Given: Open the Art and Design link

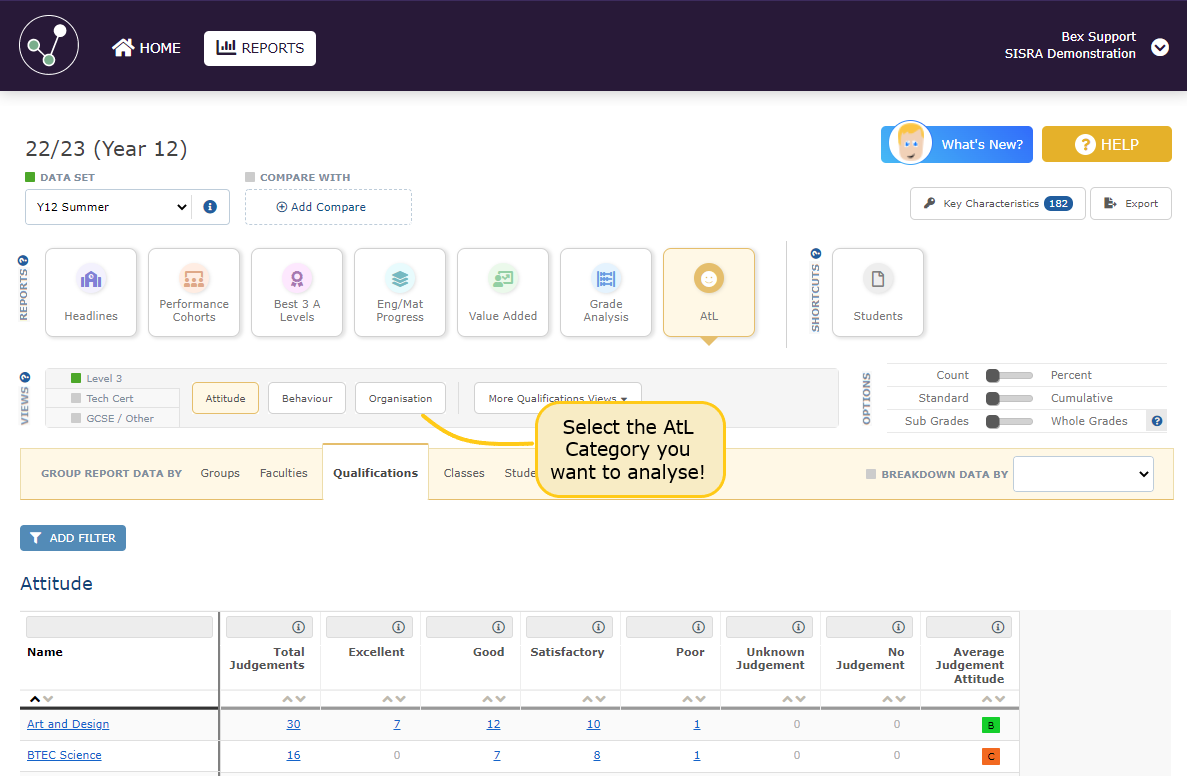Looking at the screenshot, I should tap(68, 724).
